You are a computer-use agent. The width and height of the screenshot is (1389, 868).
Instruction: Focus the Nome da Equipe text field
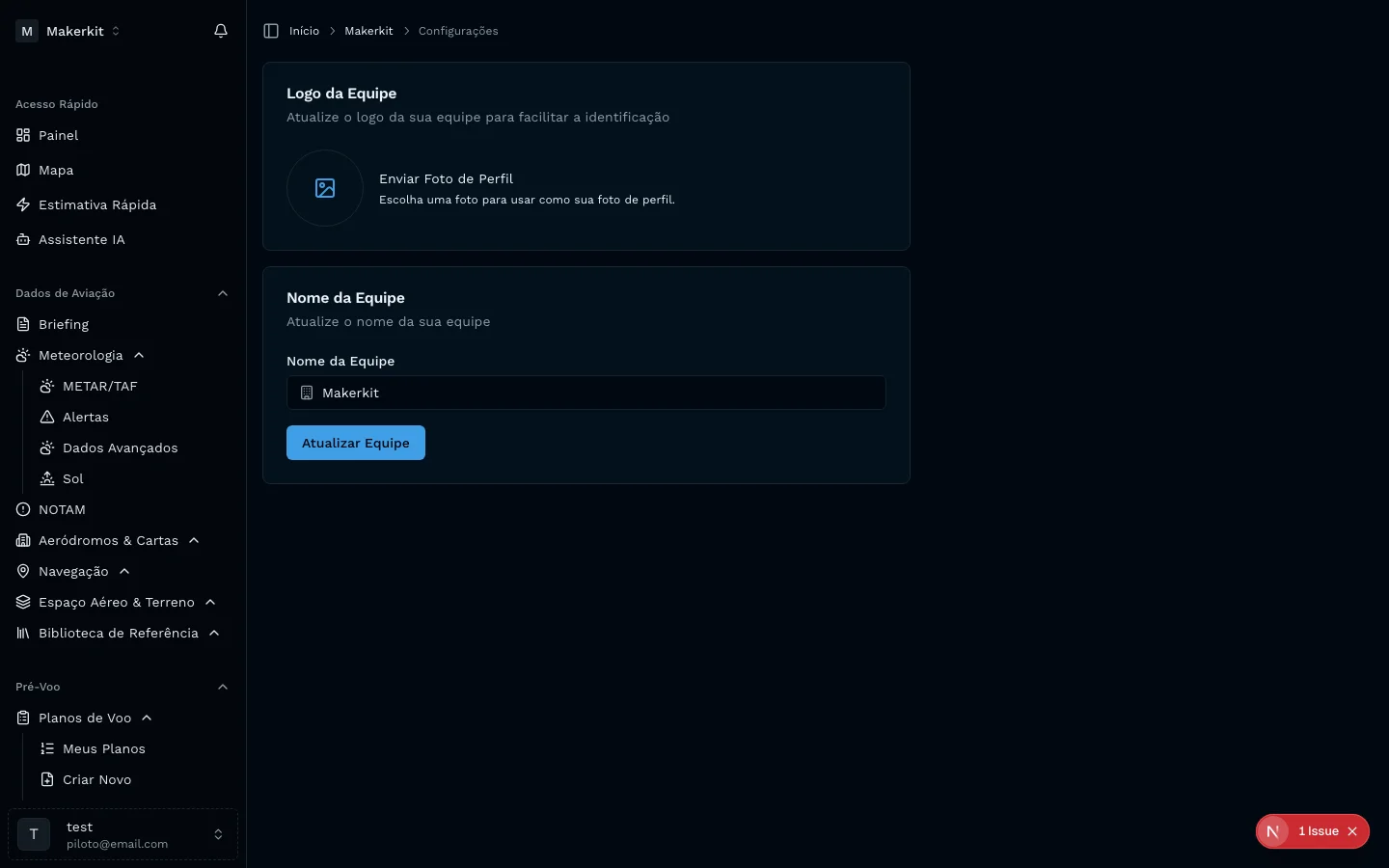pos(598,393)
